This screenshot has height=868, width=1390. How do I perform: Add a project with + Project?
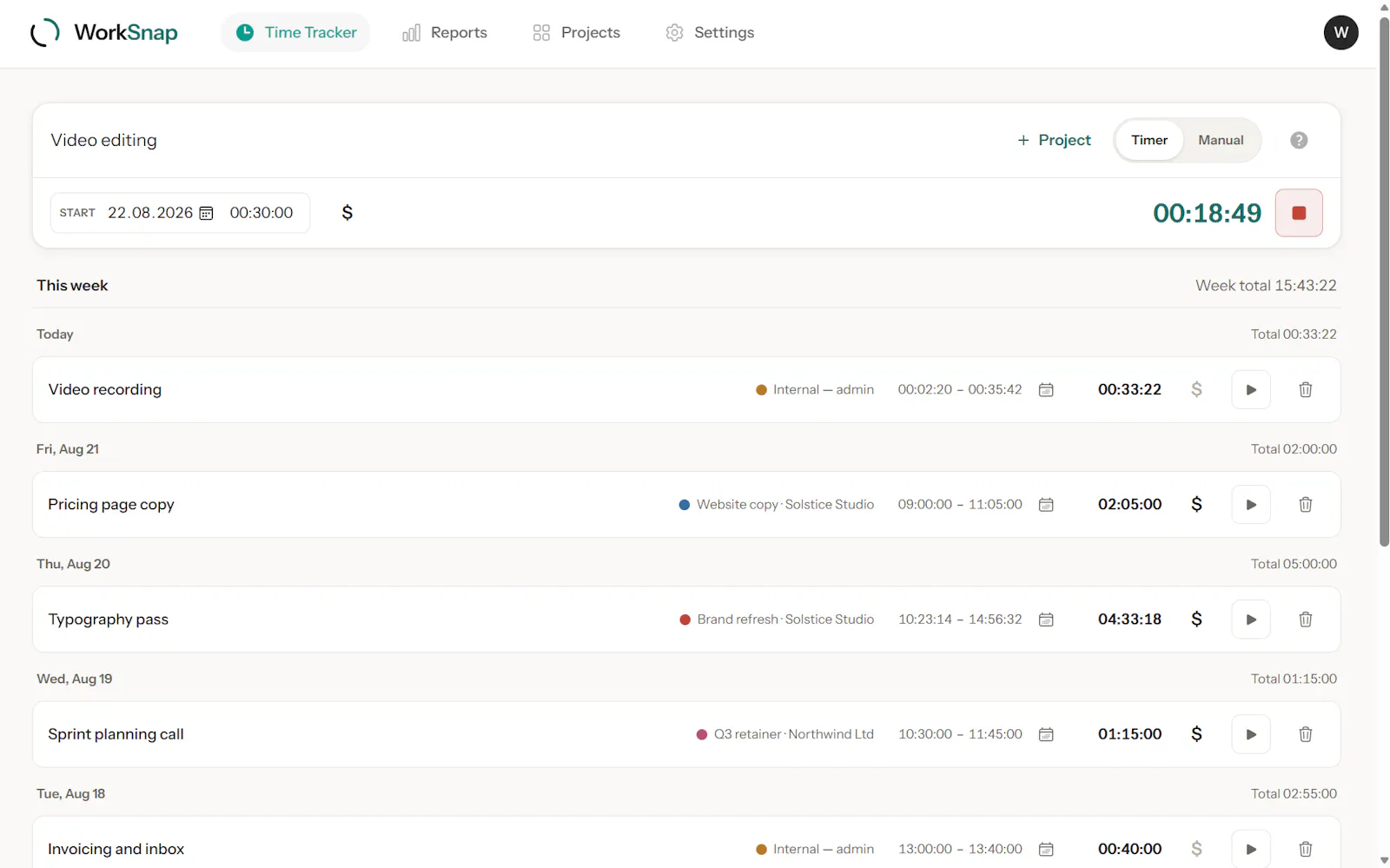point(1054,140)
